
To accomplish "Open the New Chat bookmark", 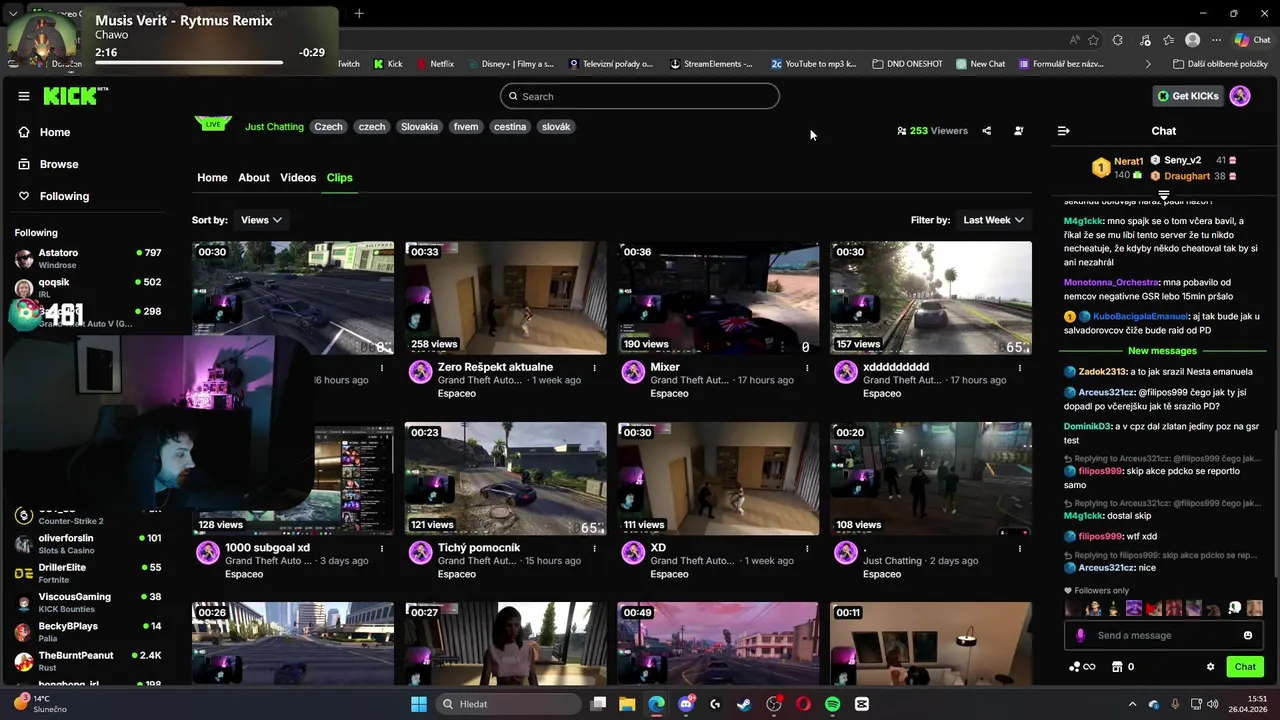I will [980, 64].
